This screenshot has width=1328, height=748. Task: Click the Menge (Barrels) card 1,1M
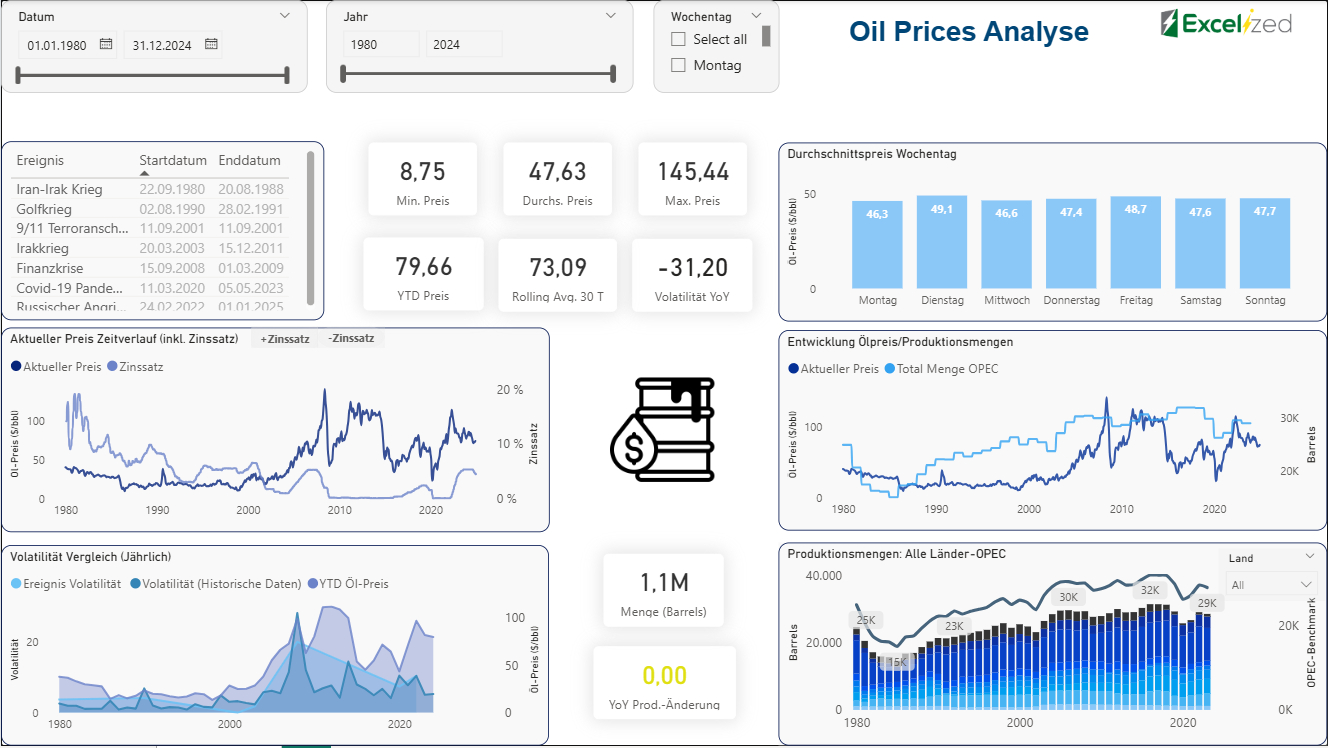pos(663,591)
